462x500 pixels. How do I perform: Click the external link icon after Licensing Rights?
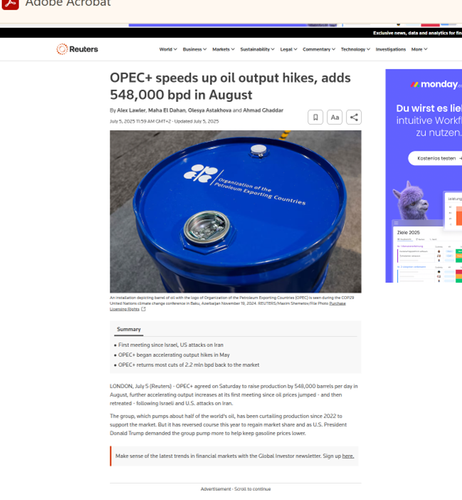click(x=143, y=309)
